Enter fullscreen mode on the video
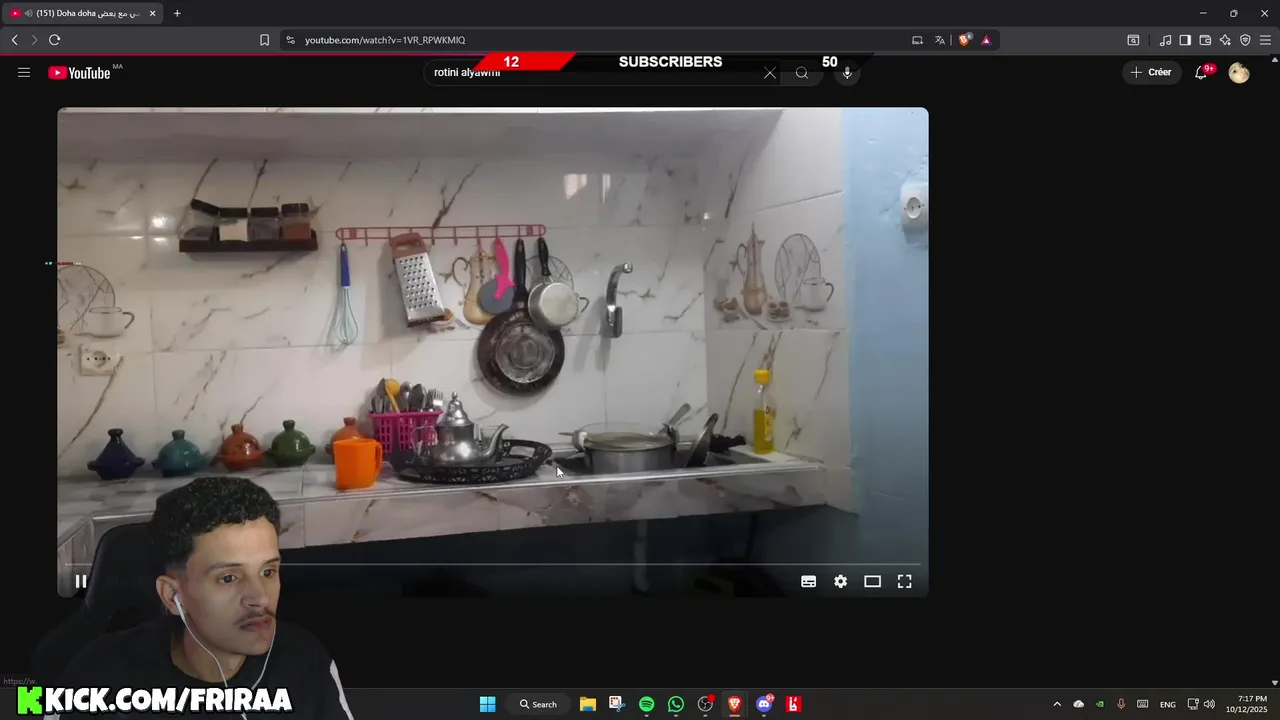The width and height of the screenshot is (1280, 720). 905,581
